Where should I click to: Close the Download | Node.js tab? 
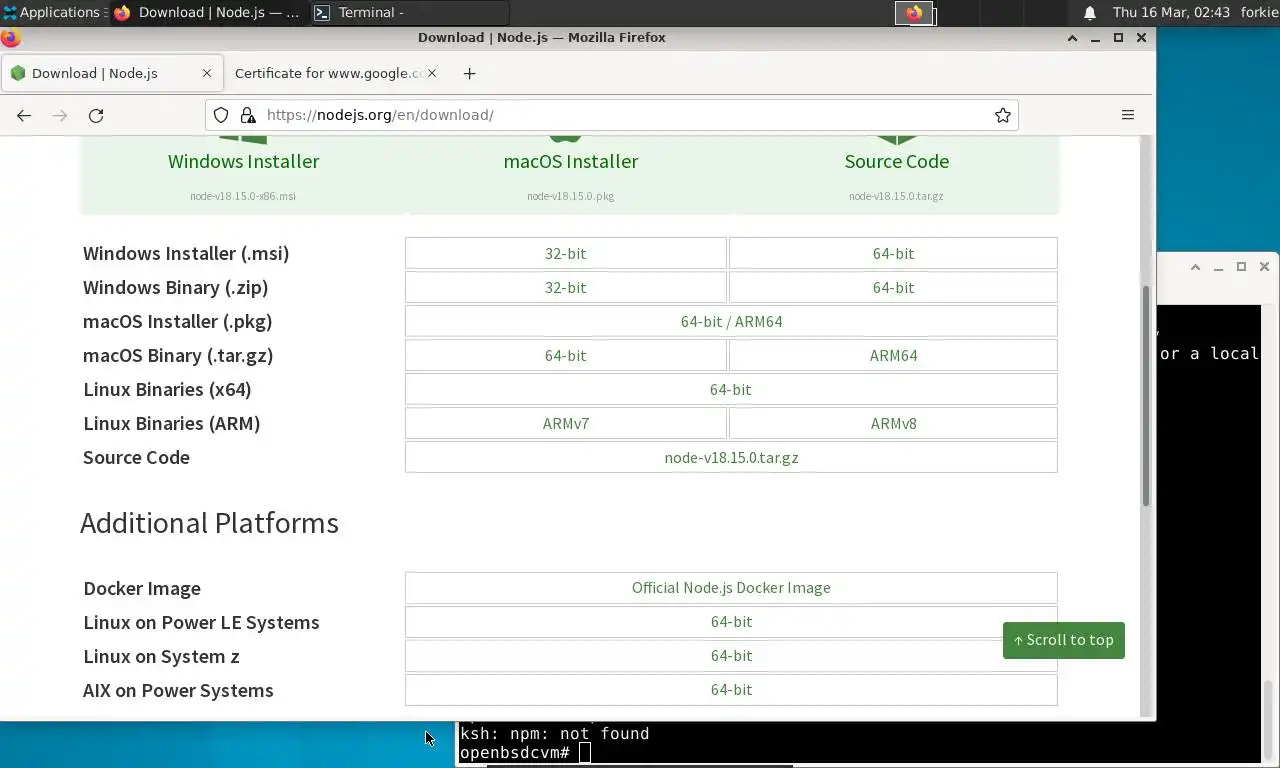pyautogui.click(x=207, y=73)
